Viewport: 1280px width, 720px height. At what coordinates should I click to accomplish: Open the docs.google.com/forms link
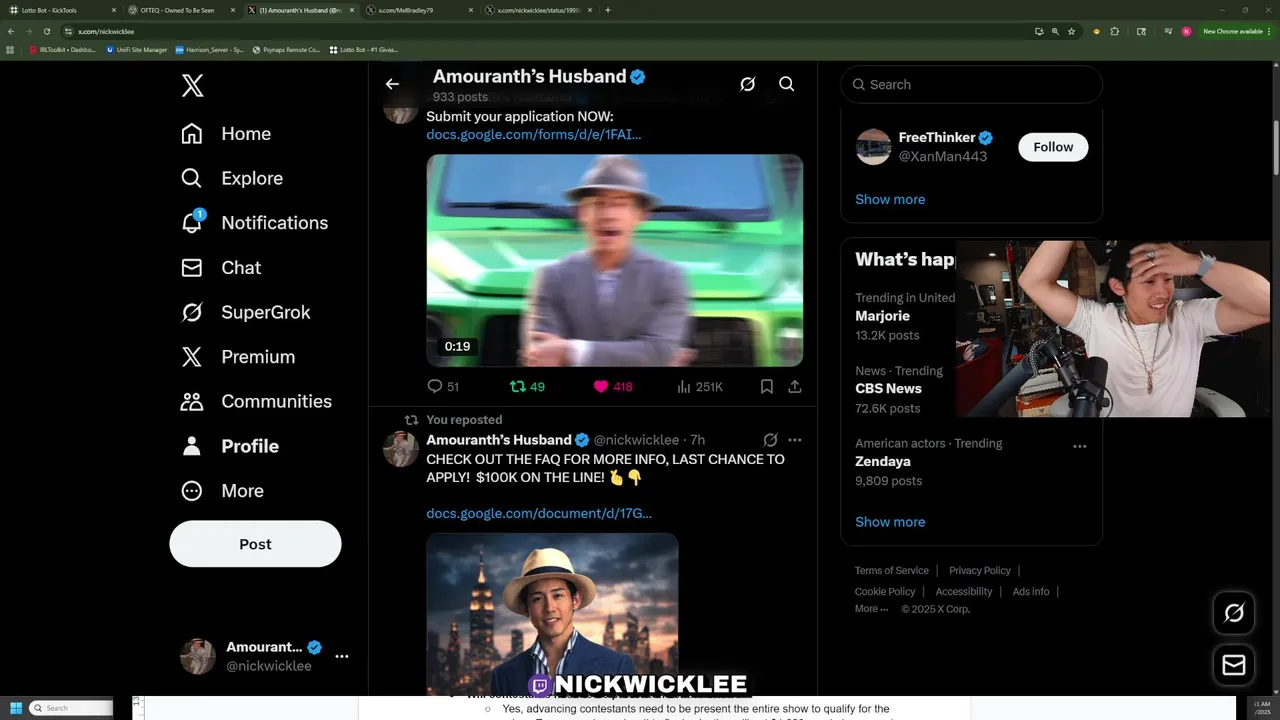pos(534,134)
